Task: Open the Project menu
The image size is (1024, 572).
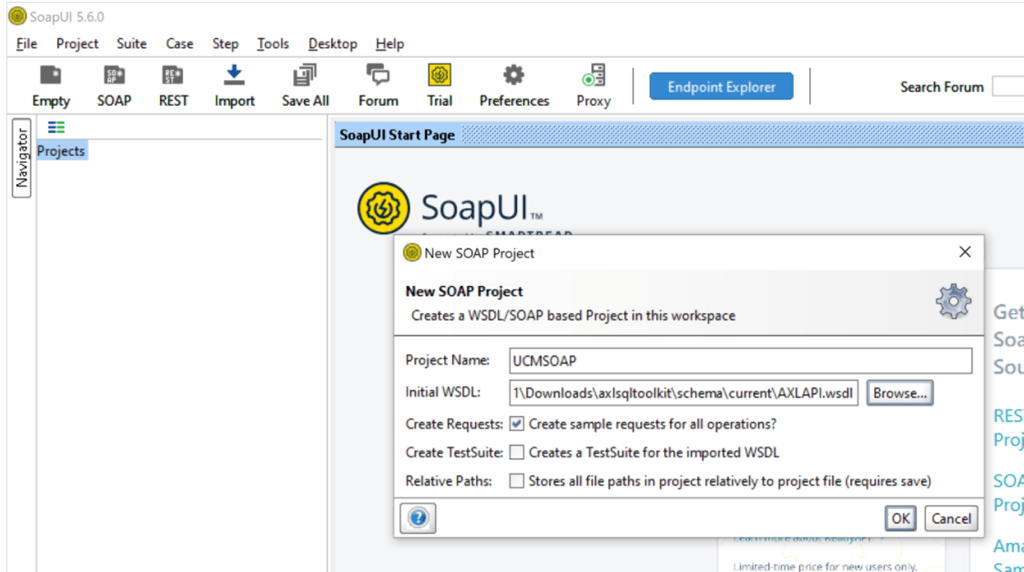Action: [x=77, y=44]
